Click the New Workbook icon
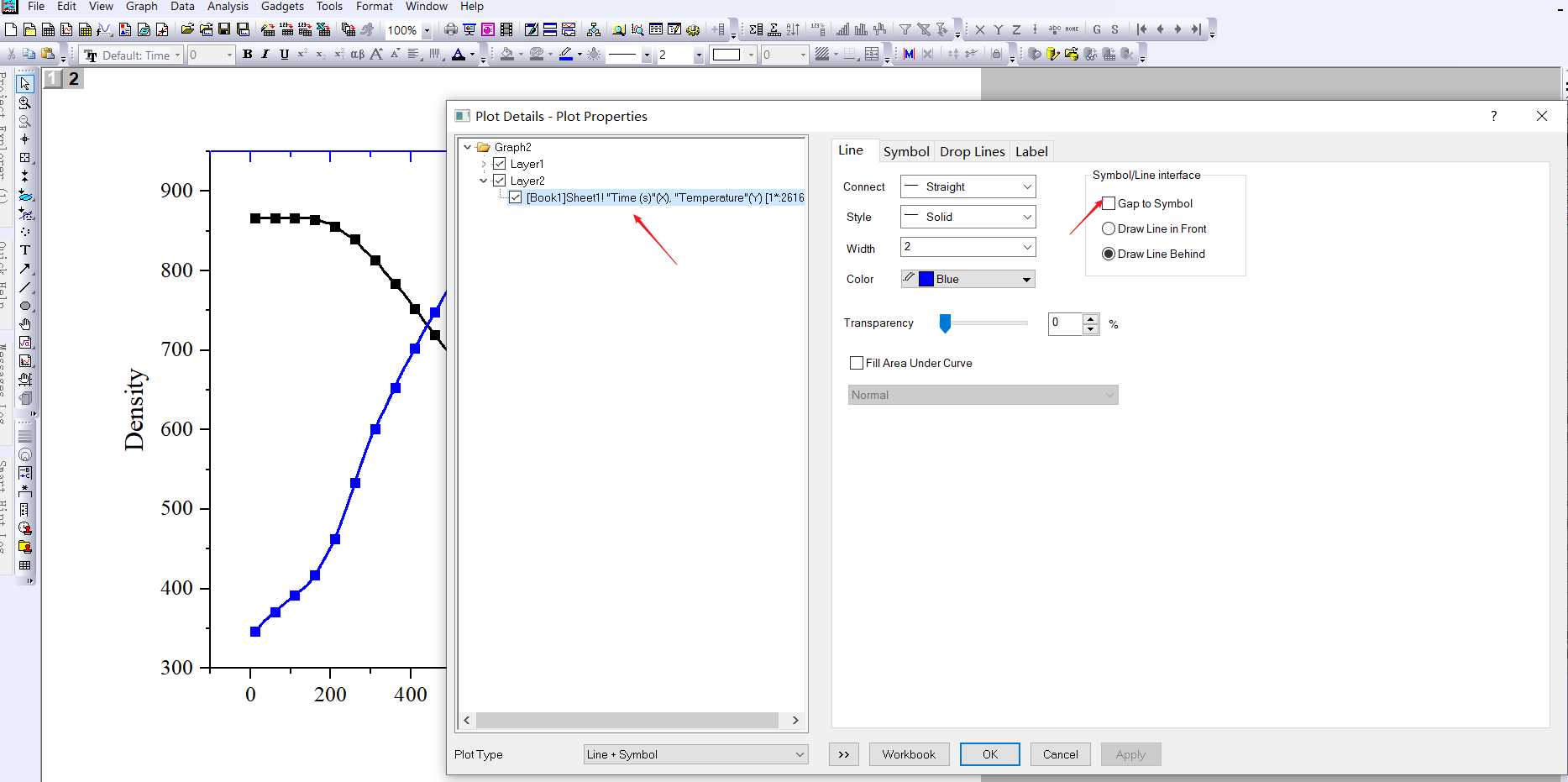The image size is (1568, 782). [48, 29]
